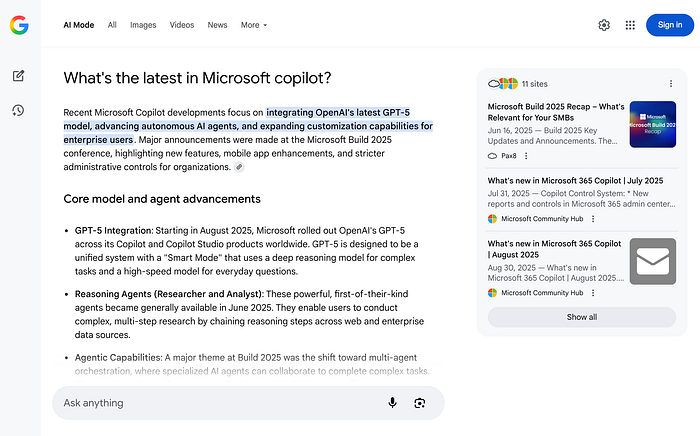Click the link chip after intro paragraph

239,167
